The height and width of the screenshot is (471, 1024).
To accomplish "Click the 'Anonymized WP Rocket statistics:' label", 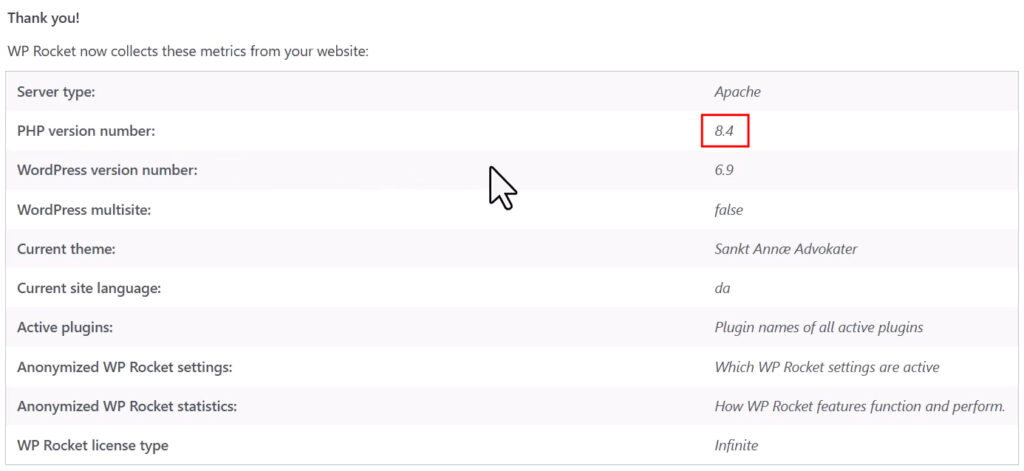I will click(x=127, y=406).
